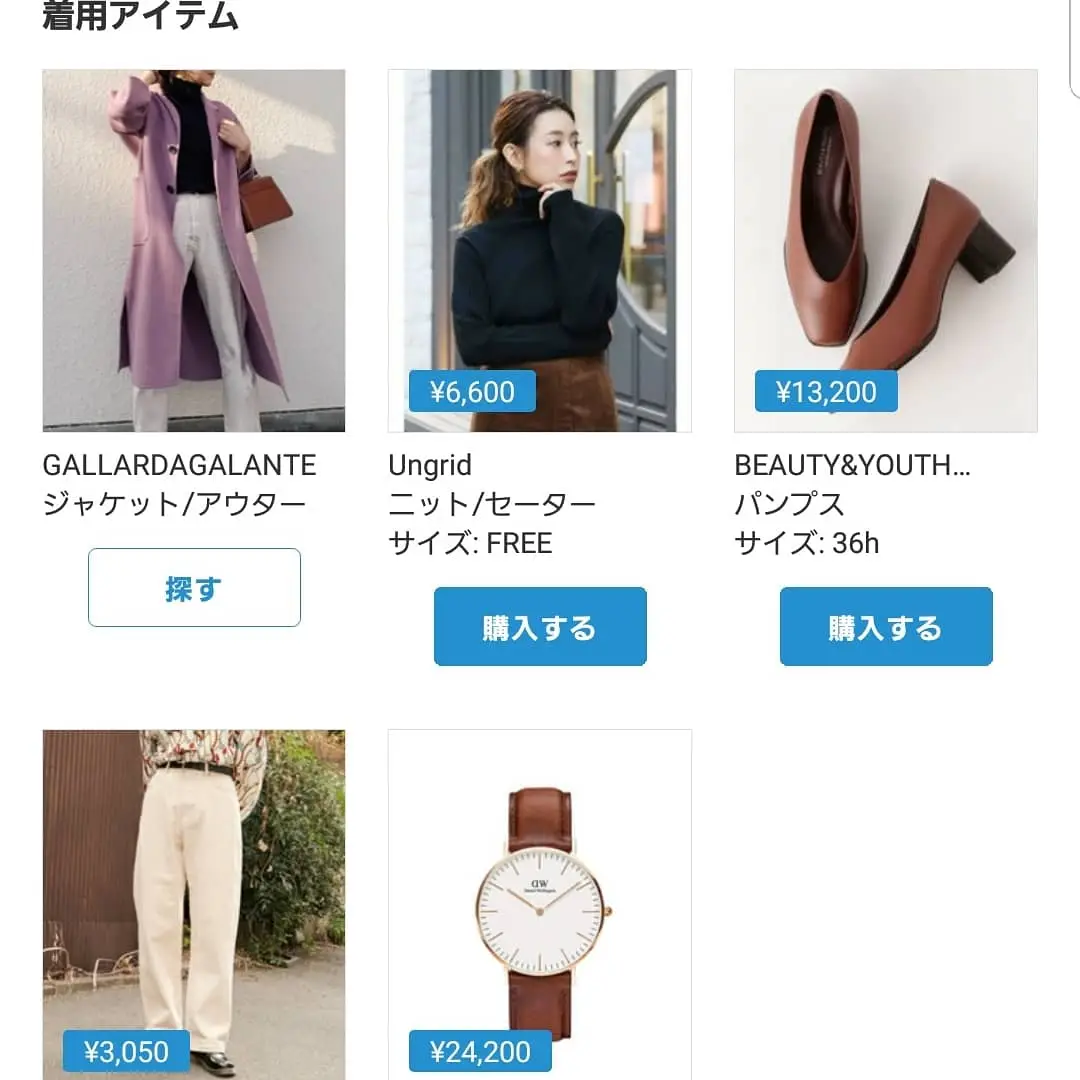Viewport: 1080px width, 1080px height.
Task: Open the purple GALLARDAGALANTE coat image
Action: point(194,251)
